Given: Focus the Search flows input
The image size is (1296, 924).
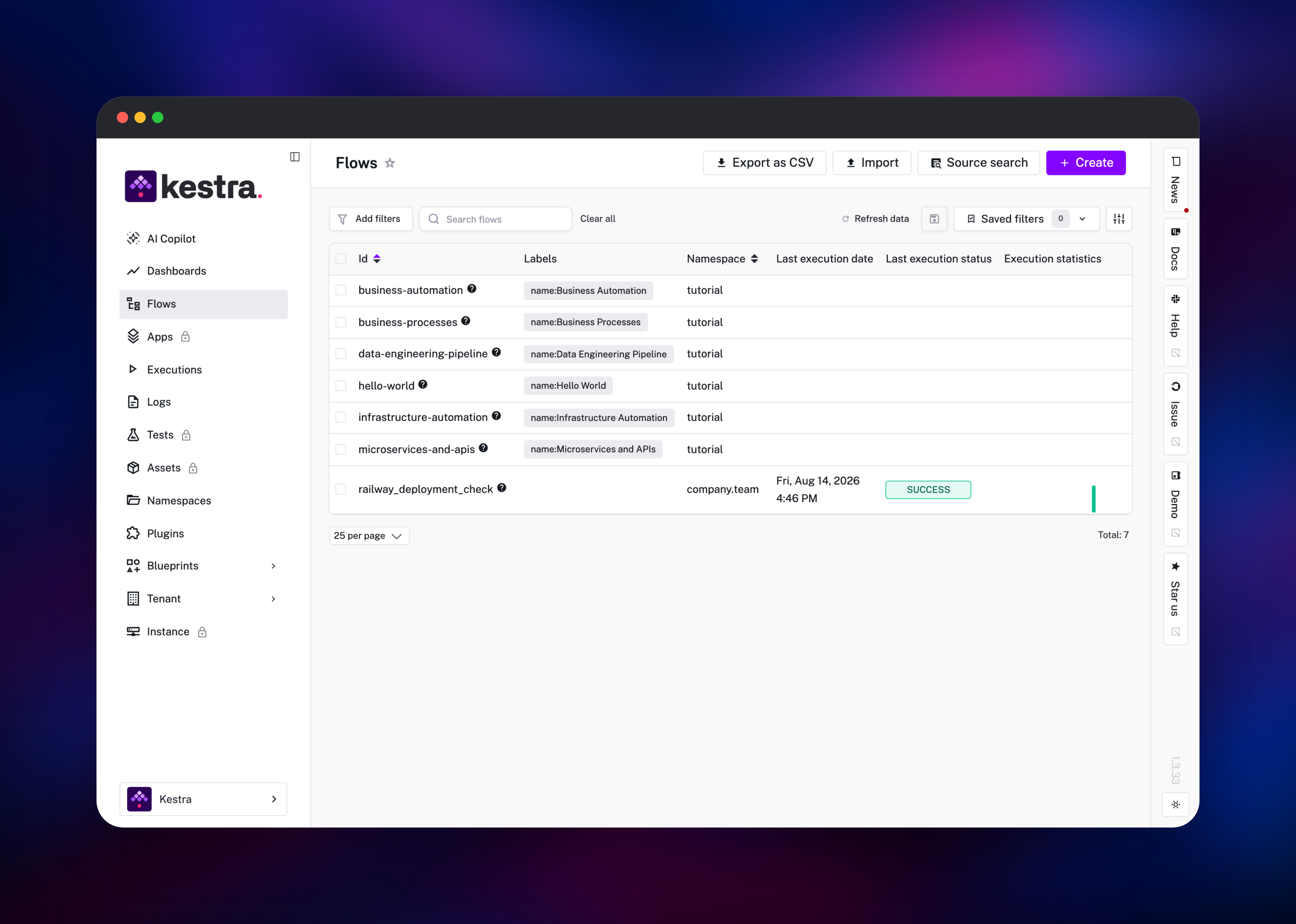Looking at the screenshot, I should [495, 219].
